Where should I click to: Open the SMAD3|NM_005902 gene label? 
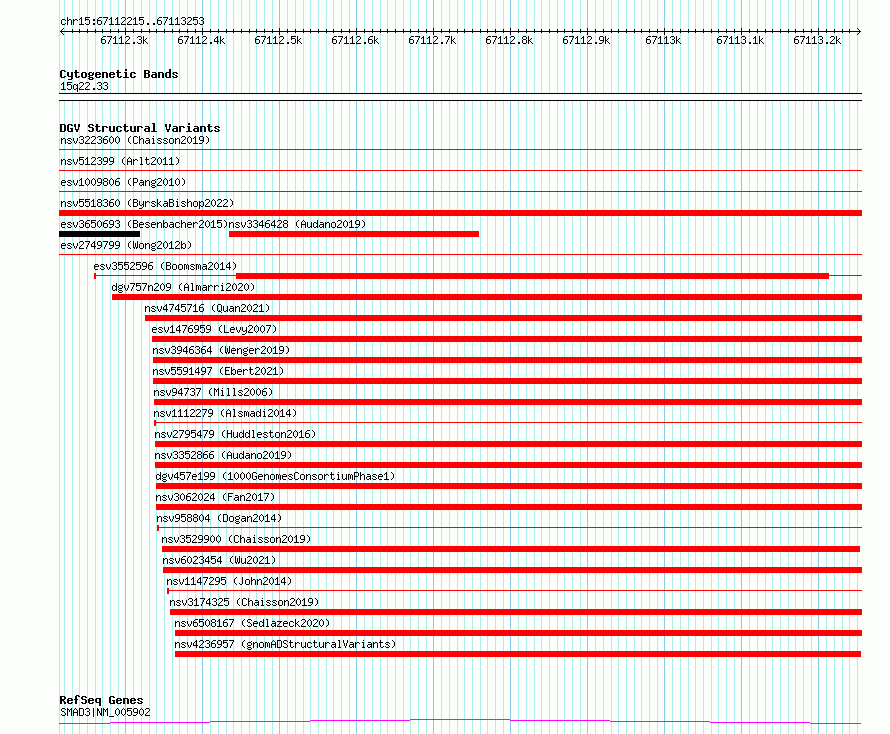105,712
